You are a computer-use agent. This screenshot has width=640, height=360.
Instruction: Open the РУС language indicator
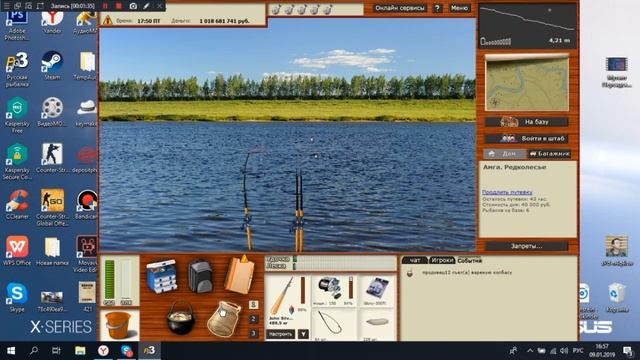(x=578, y=351)
